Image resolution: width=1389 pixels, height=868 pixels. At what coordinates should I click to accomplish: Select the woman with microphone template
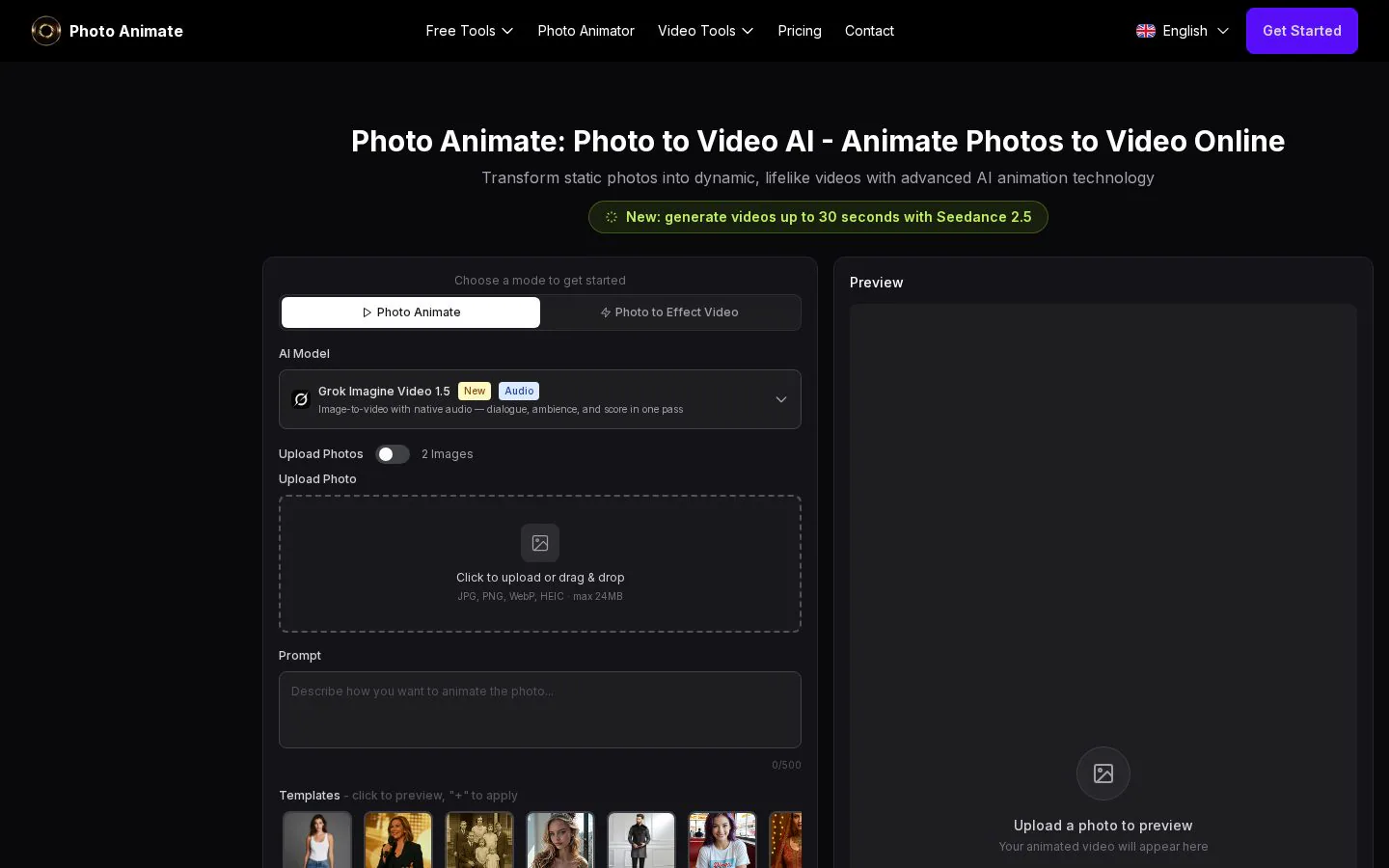pos(398,840)
